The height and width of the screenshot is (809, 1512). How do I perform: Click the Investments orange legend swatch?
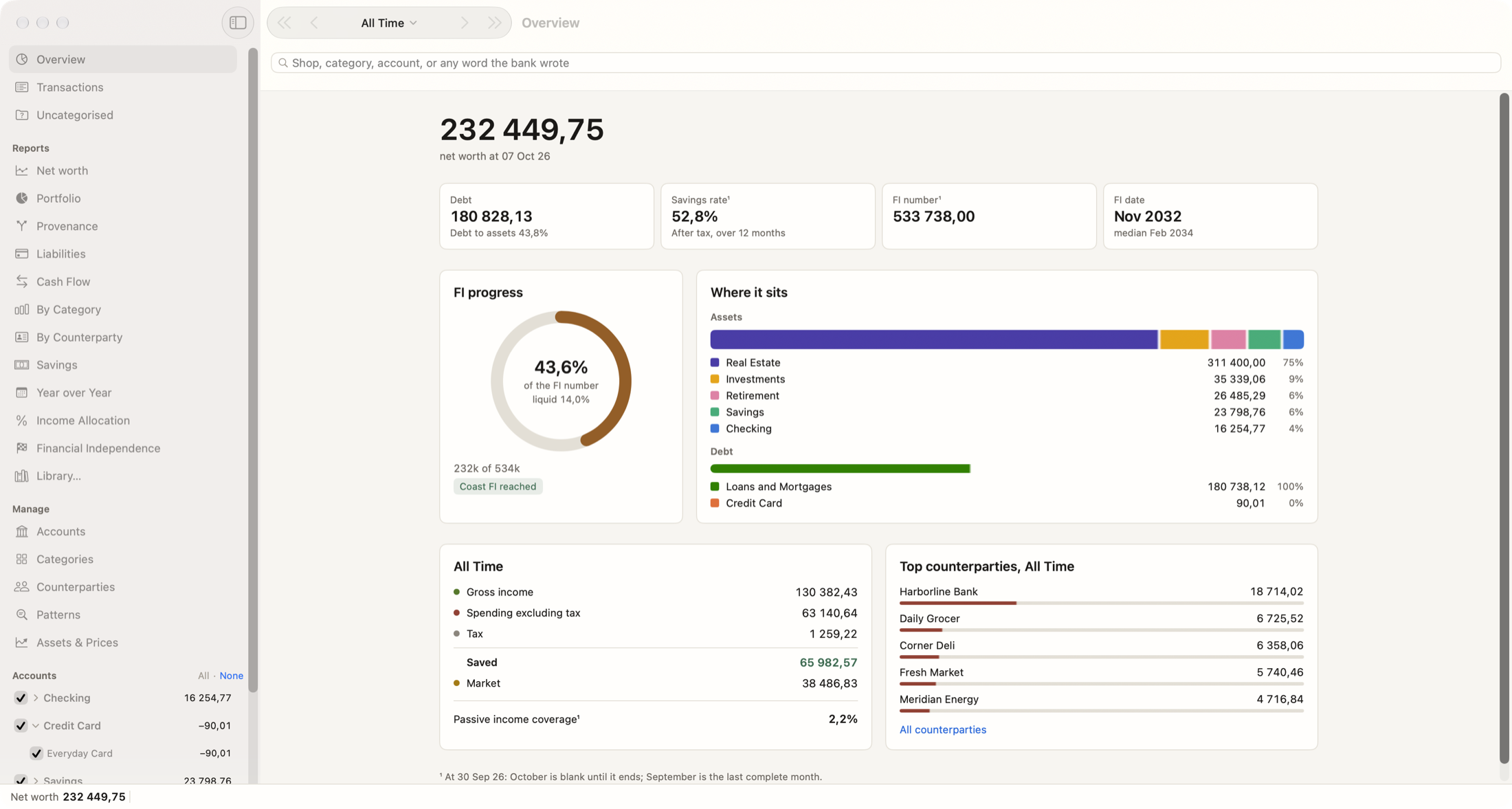[715, 379]
